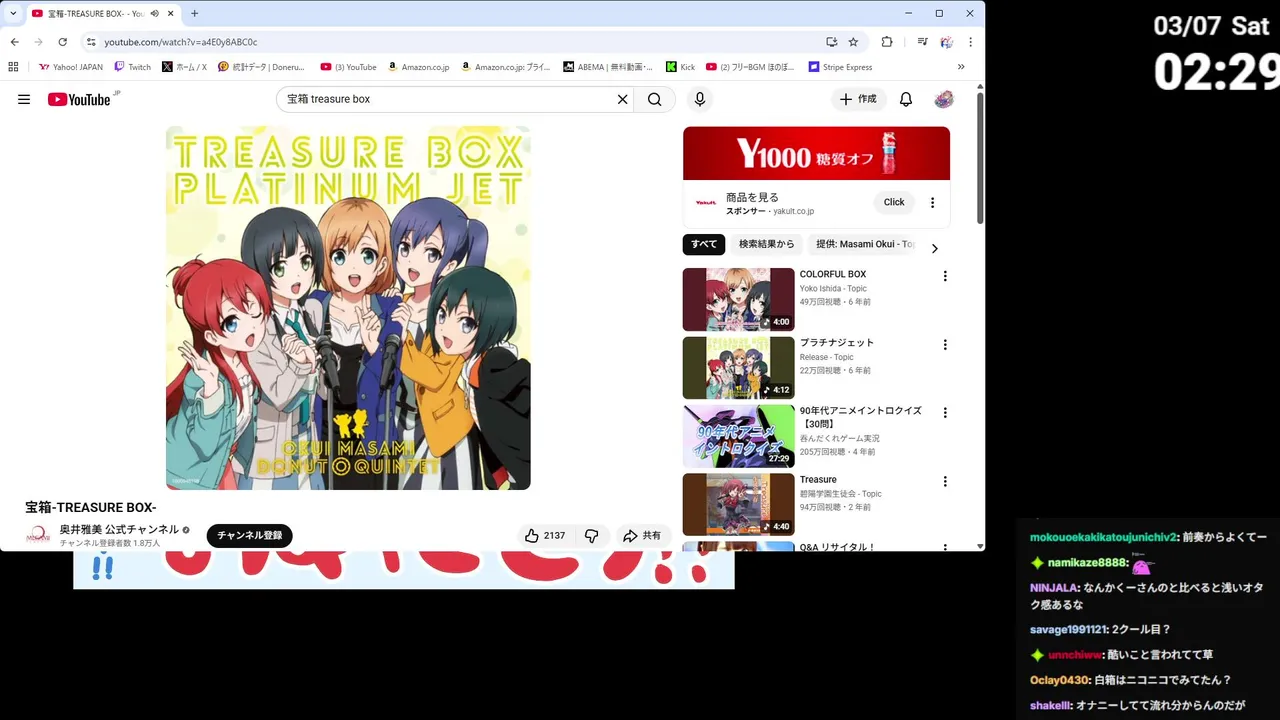Click the Yakult ad Click button
The width and height of the screenshot is (1280, 720).
894,202
